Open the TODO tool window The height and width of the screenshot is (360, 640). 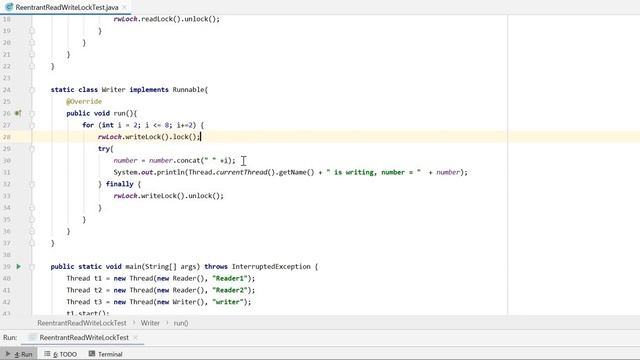pyautogui.click(x=60, y=354)
